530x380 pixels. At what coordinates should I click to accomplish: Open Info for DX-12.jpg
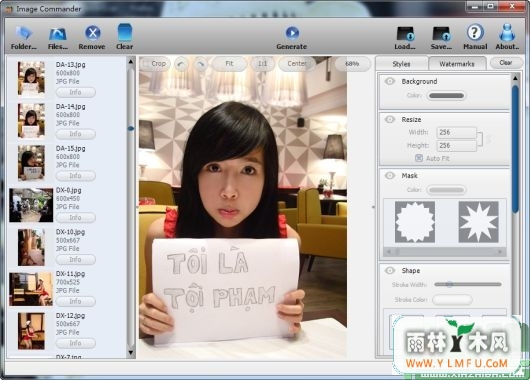75,343
